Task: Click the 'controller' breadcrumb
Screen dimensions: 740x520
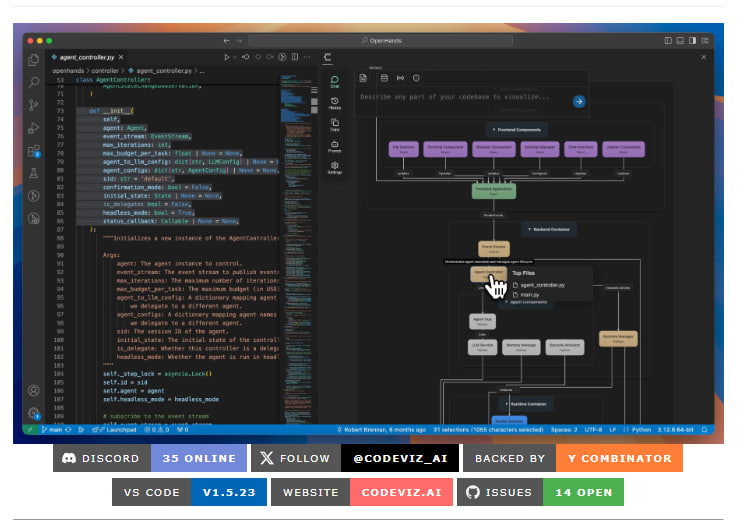Action: 105,71
